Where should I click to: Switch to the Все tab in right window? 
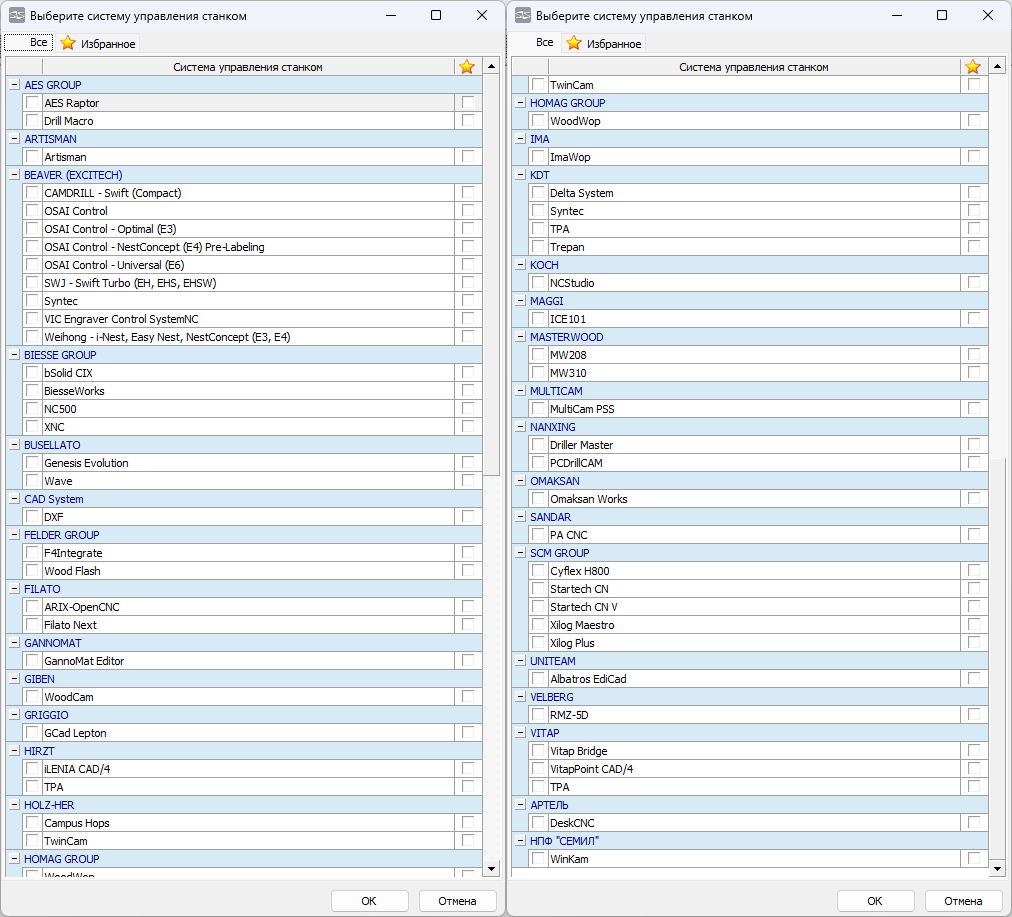click(x=544, y=43)
